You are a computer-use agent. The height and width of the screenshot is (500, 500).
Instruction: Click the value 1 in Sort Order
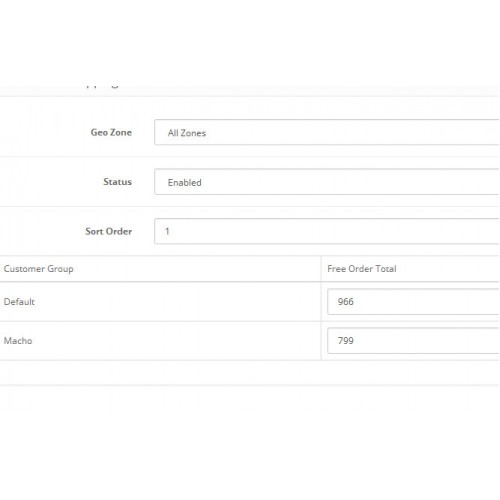167,231
